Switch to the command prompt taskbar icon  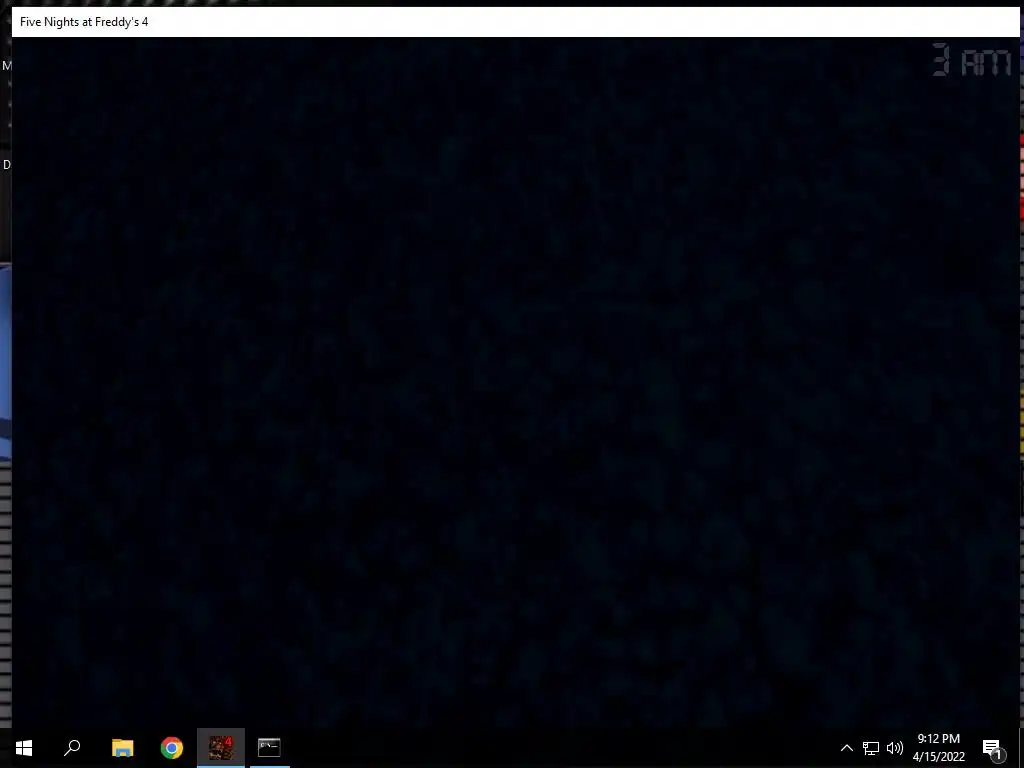click(269, 747)
